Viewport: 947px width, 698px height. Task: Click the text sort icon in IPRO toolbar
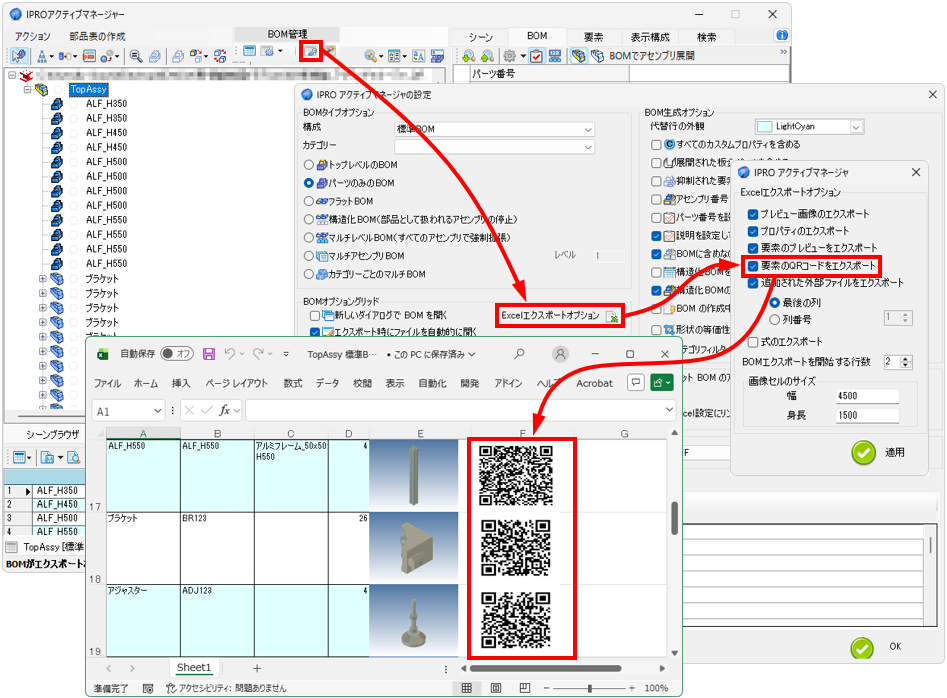tap(419, 56)
